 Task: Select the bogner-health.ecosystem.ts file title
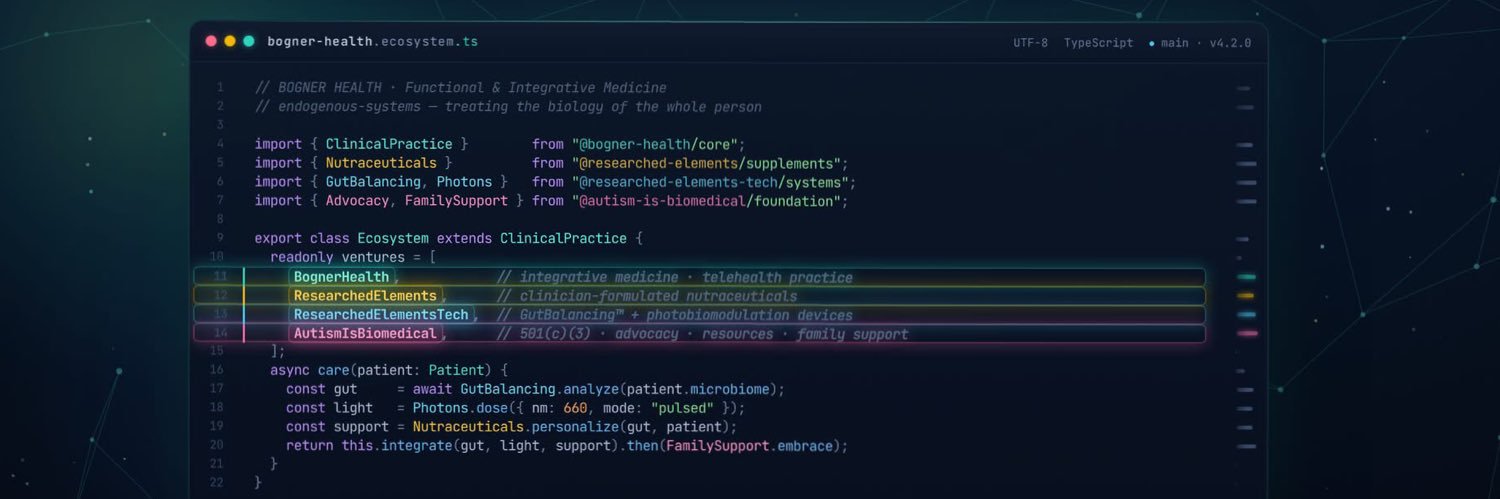pyautogui.click(x=373, y=42)
